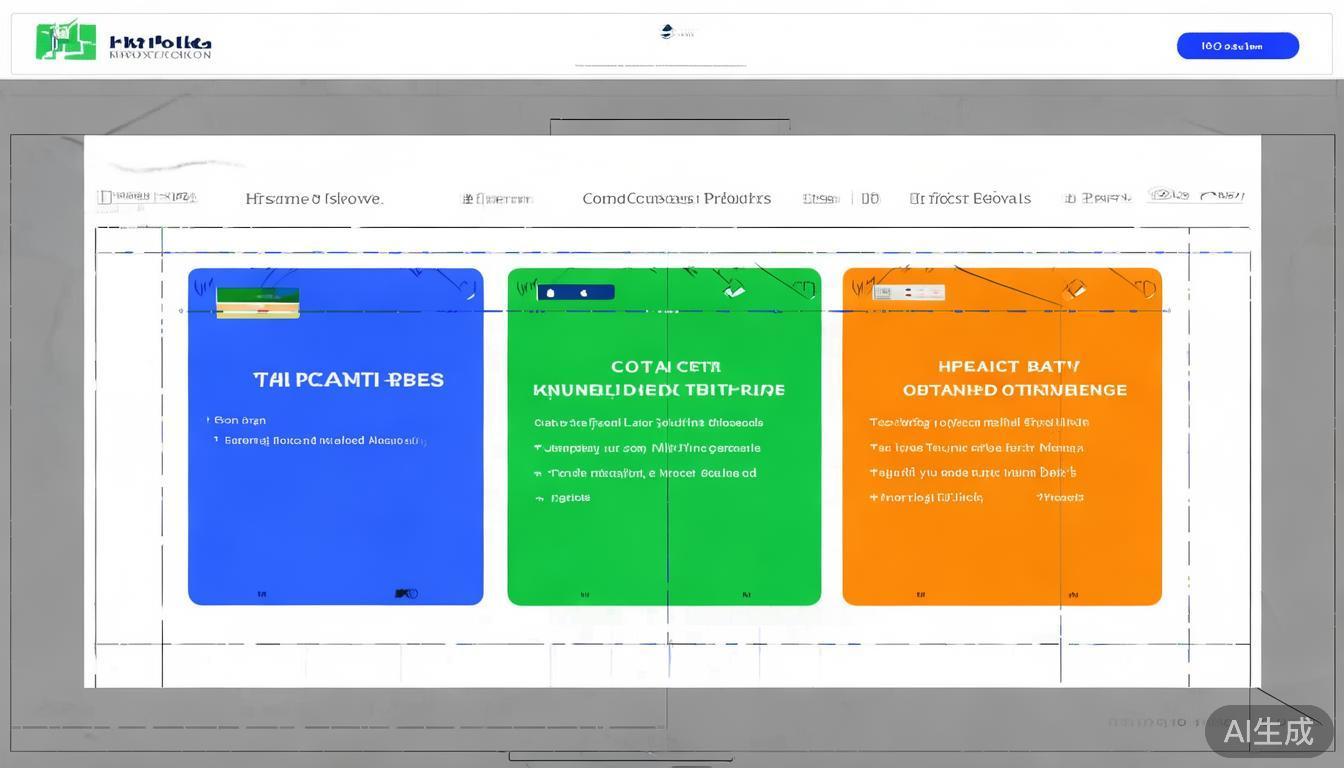Select the "Hrsame o Islowe." navigation link
Viewport: 1344px width, 768px height.
(314, 199)
